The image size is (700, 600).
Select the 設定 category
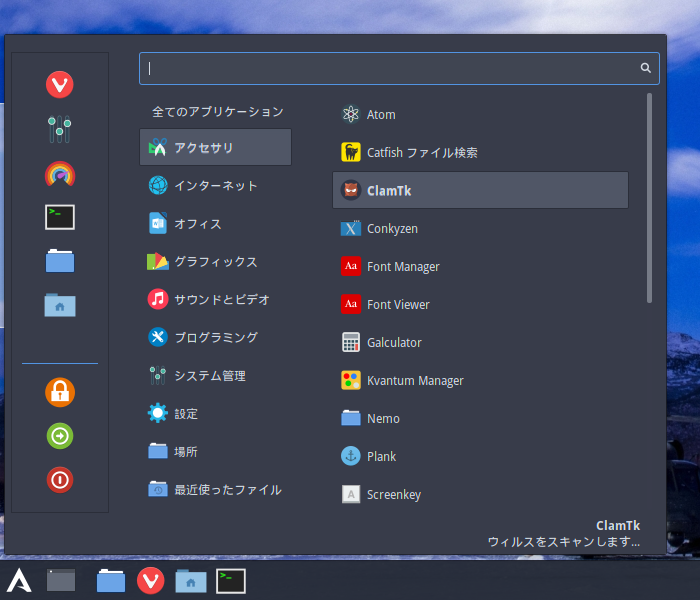pos(216,413)
